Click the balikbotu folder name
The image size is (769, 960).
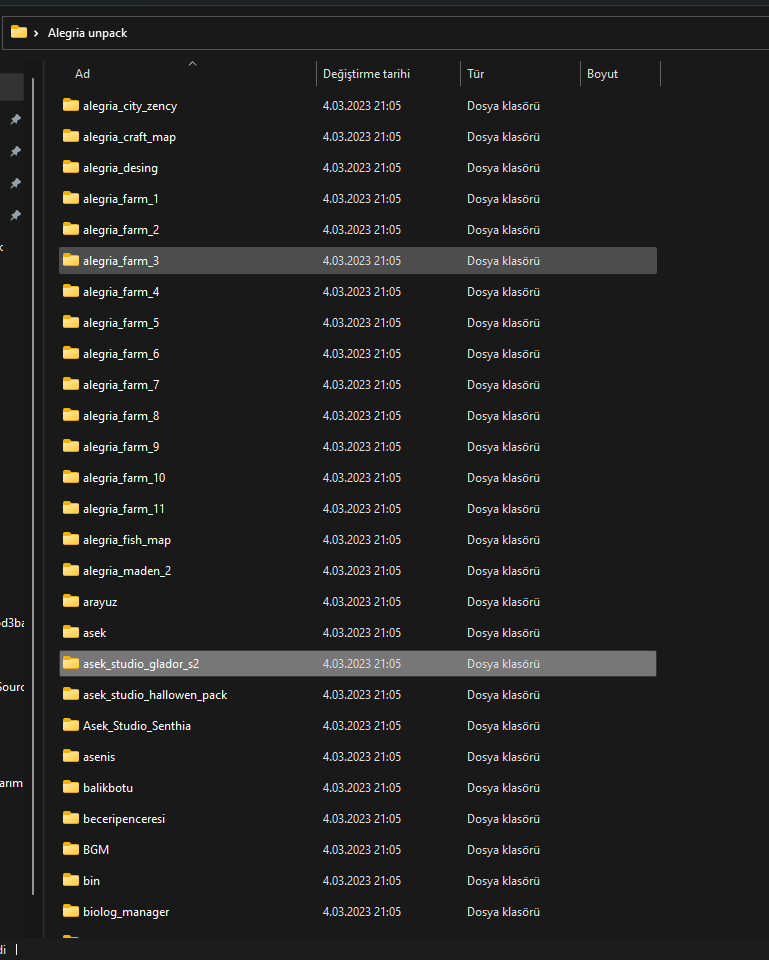[x=108, y=788]
